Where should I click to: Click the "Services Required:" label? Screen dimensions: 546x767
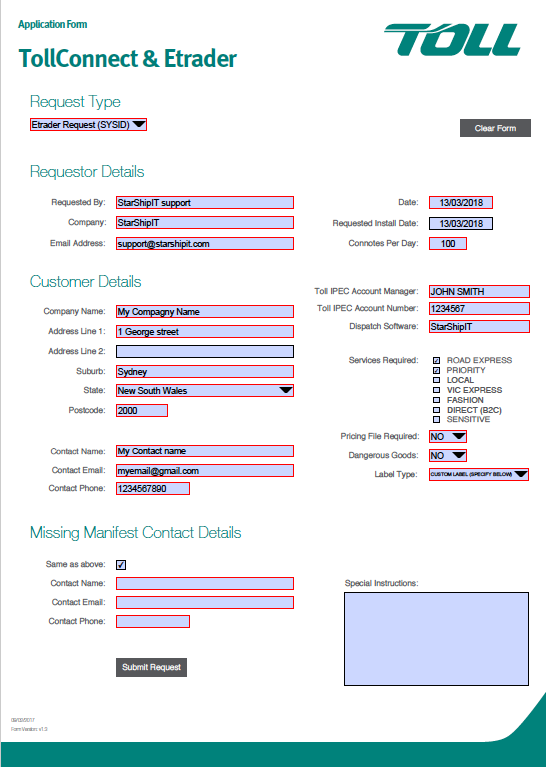(x=384, y=361)
